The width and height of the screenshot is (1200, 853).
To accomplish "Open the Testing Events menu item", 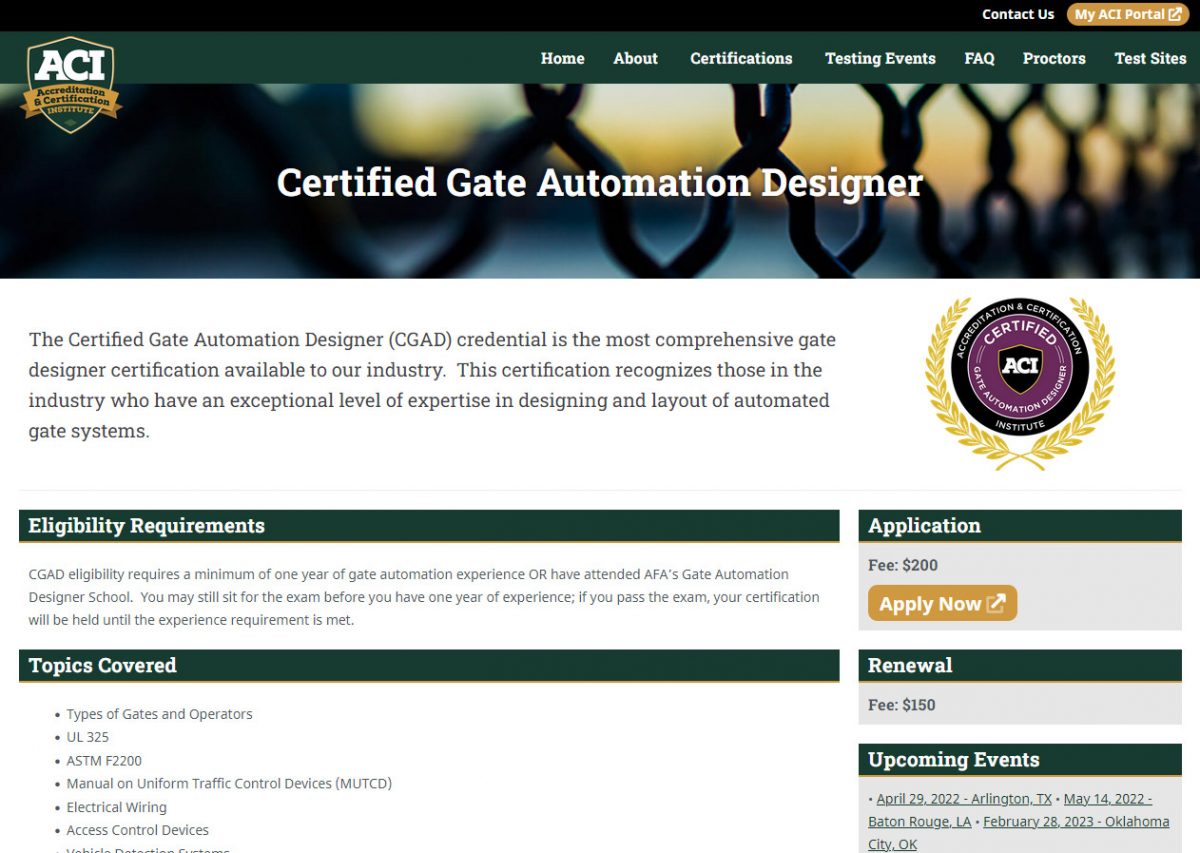I will [880, 58].
